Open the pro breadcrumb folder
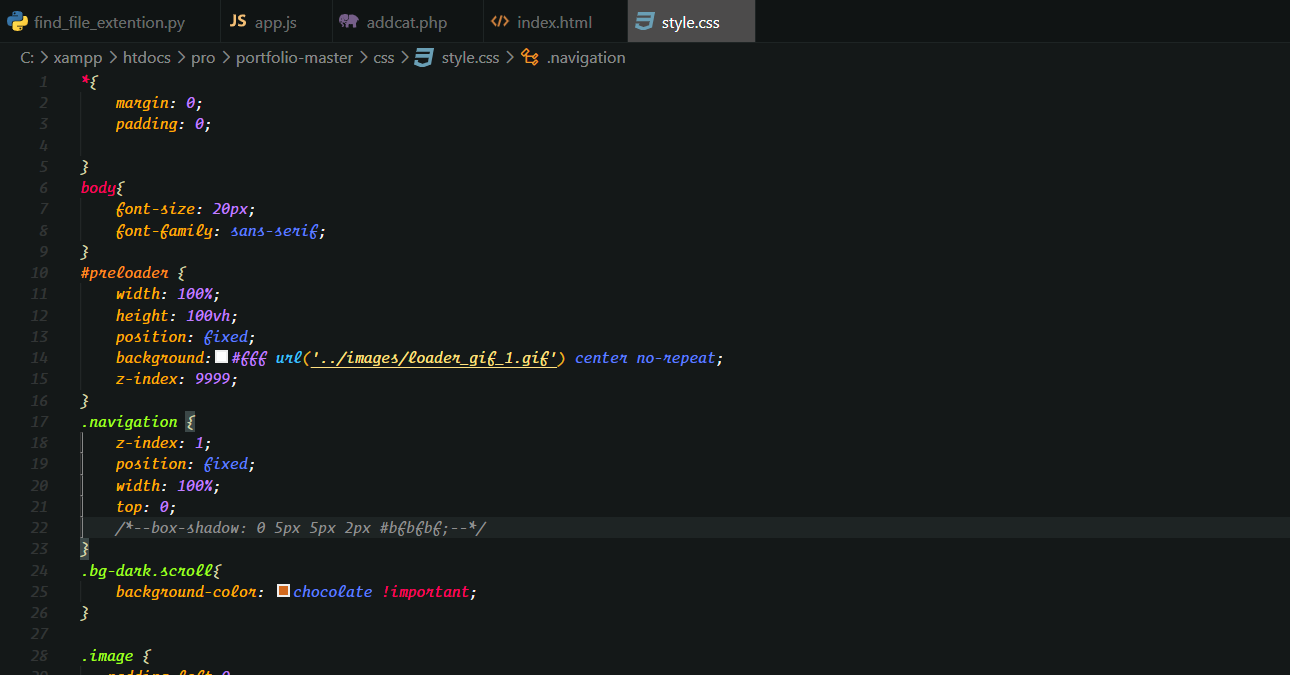The width and height of the screenshot is (1290, 675). point(203,58)
